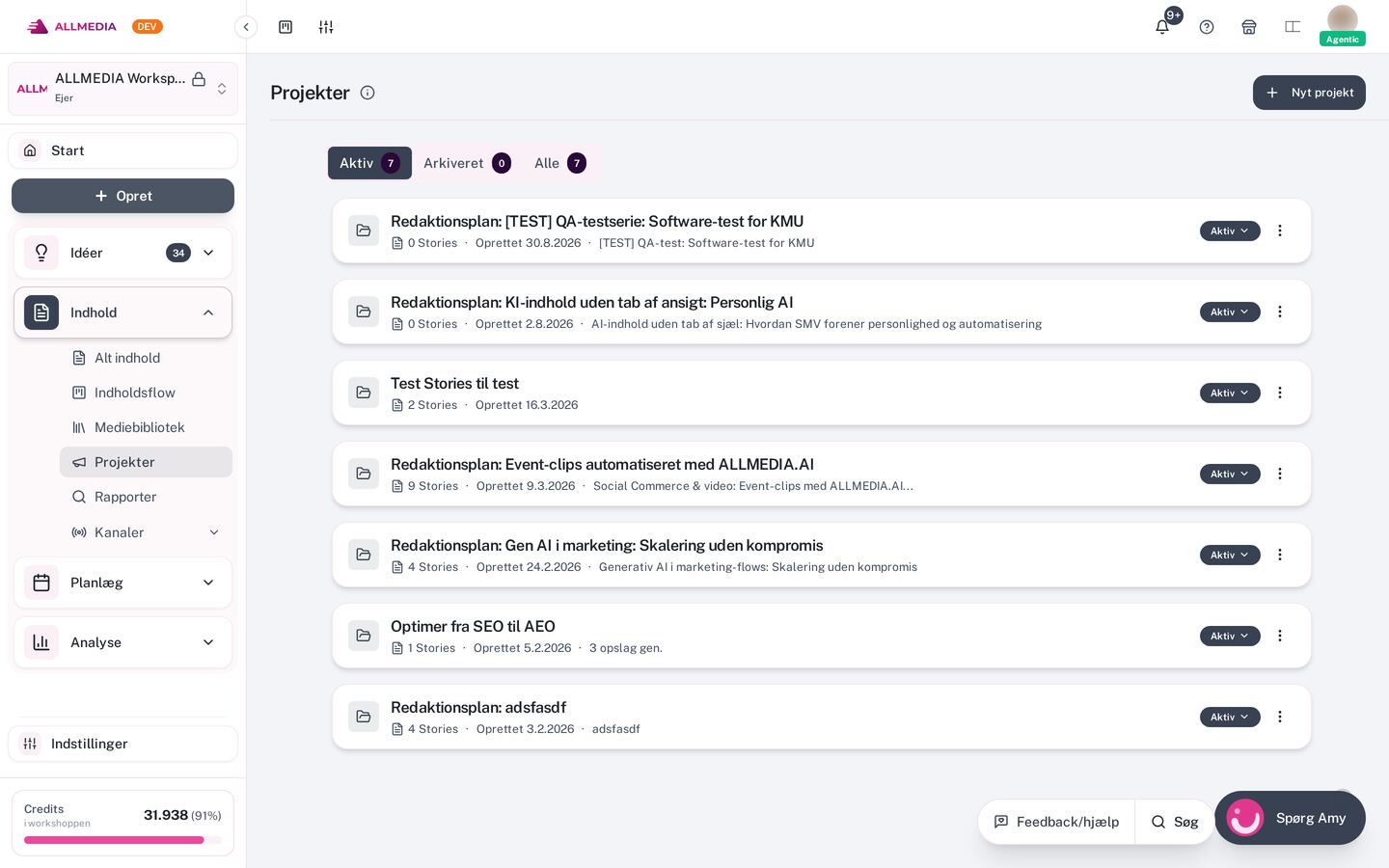Go to Start in the sidebar
The height and width of the screenshot is (868, 1389).
tap(123, 150)
